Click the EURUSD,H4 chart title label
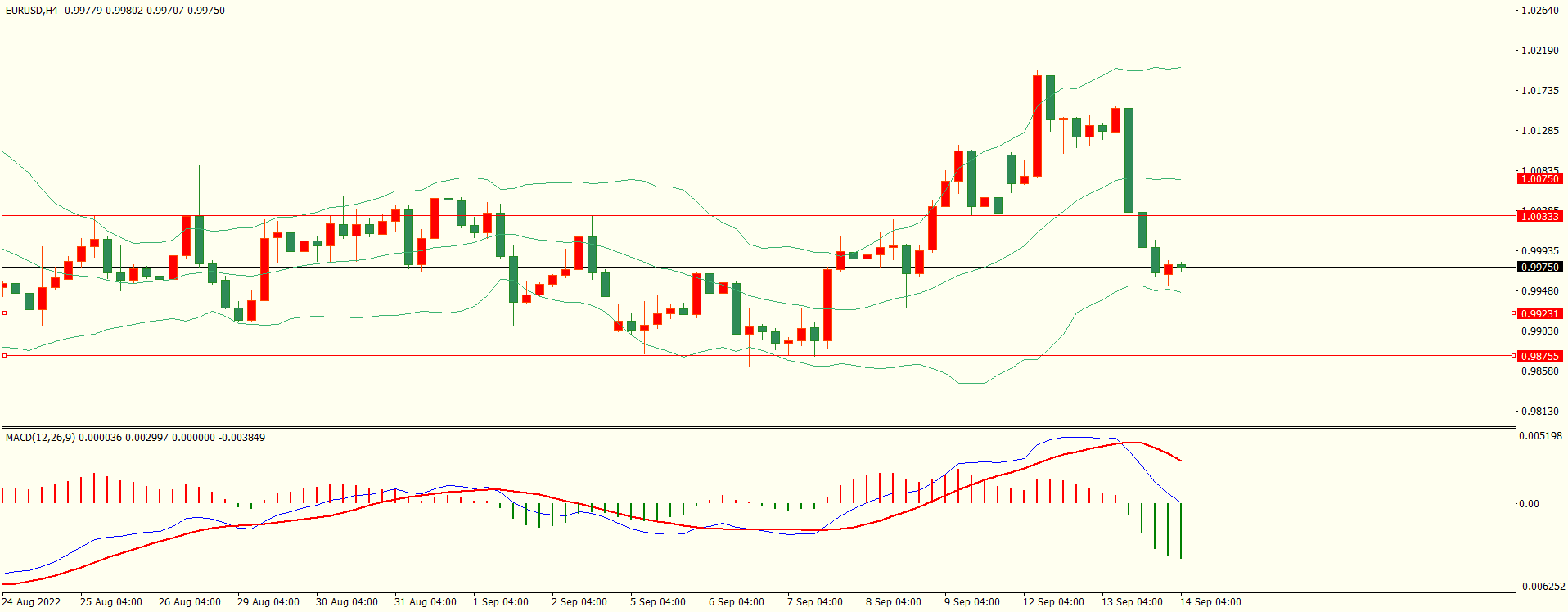This screenshot has width=1568, height=612. pyautogui.click(x=32, y=11)
